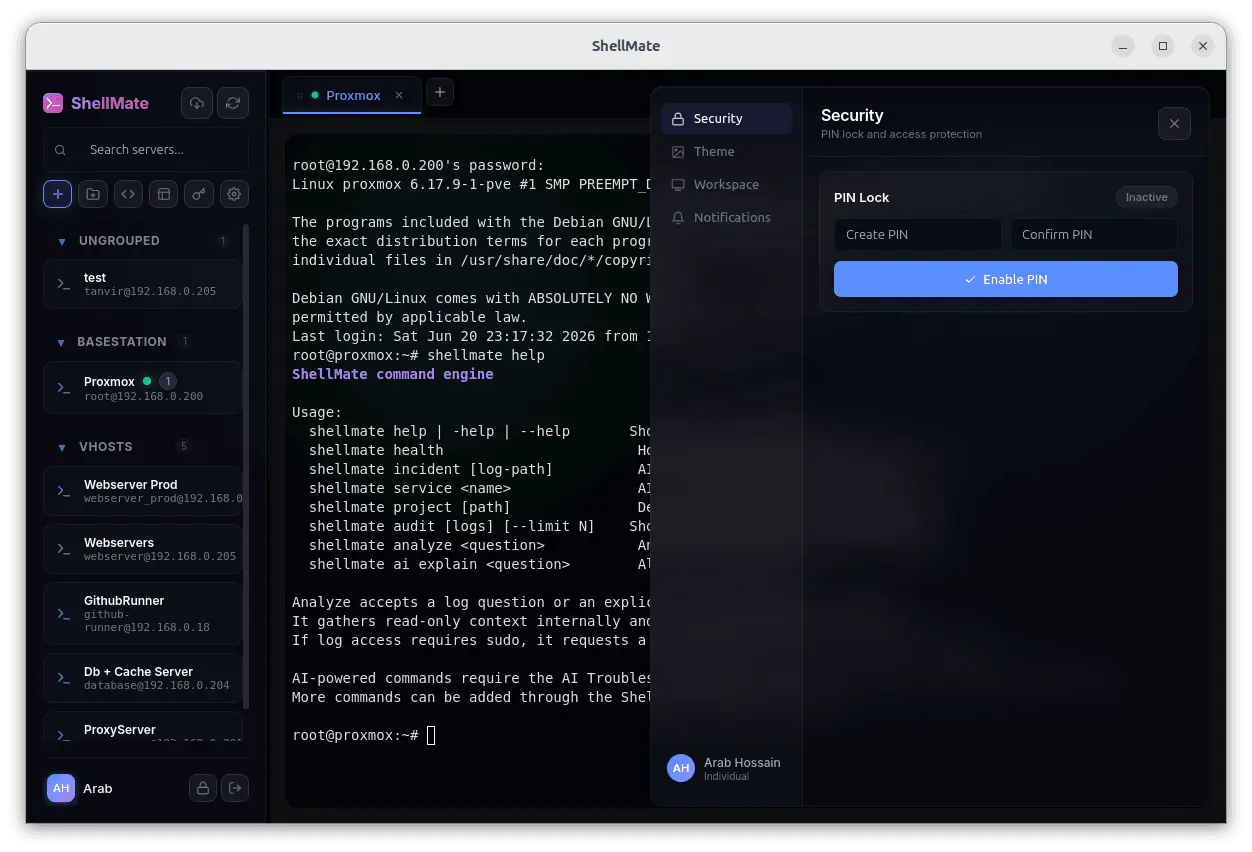Image resolution: width=1252 pixels, height=852 pixels.
Task: Switch to the Proxmox terminal tab
Action: click(x=352, y=95)
